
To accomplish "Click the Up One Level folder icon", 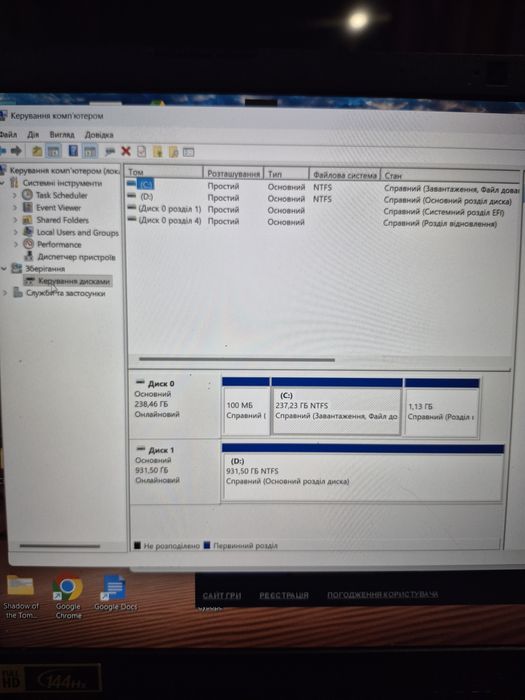I will pyautogui.click(x=37, y=151).
